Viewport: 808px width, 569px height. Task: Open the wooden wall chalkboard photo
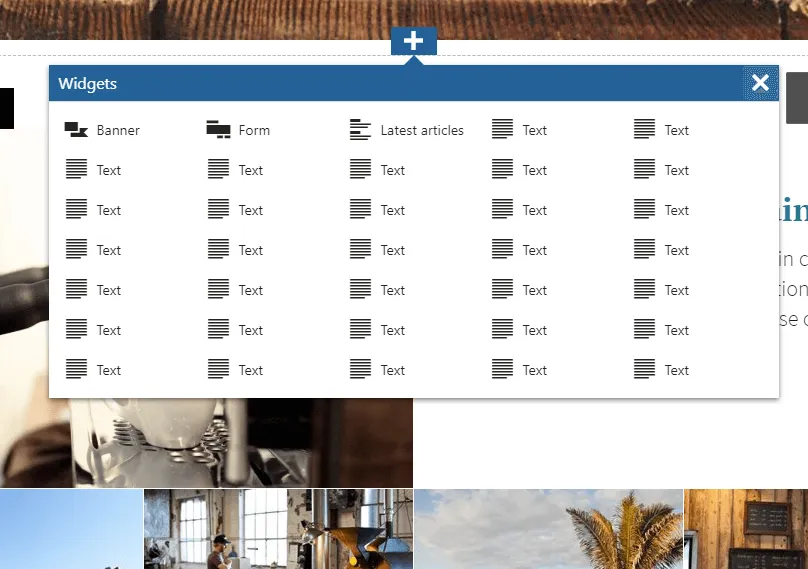746,529
